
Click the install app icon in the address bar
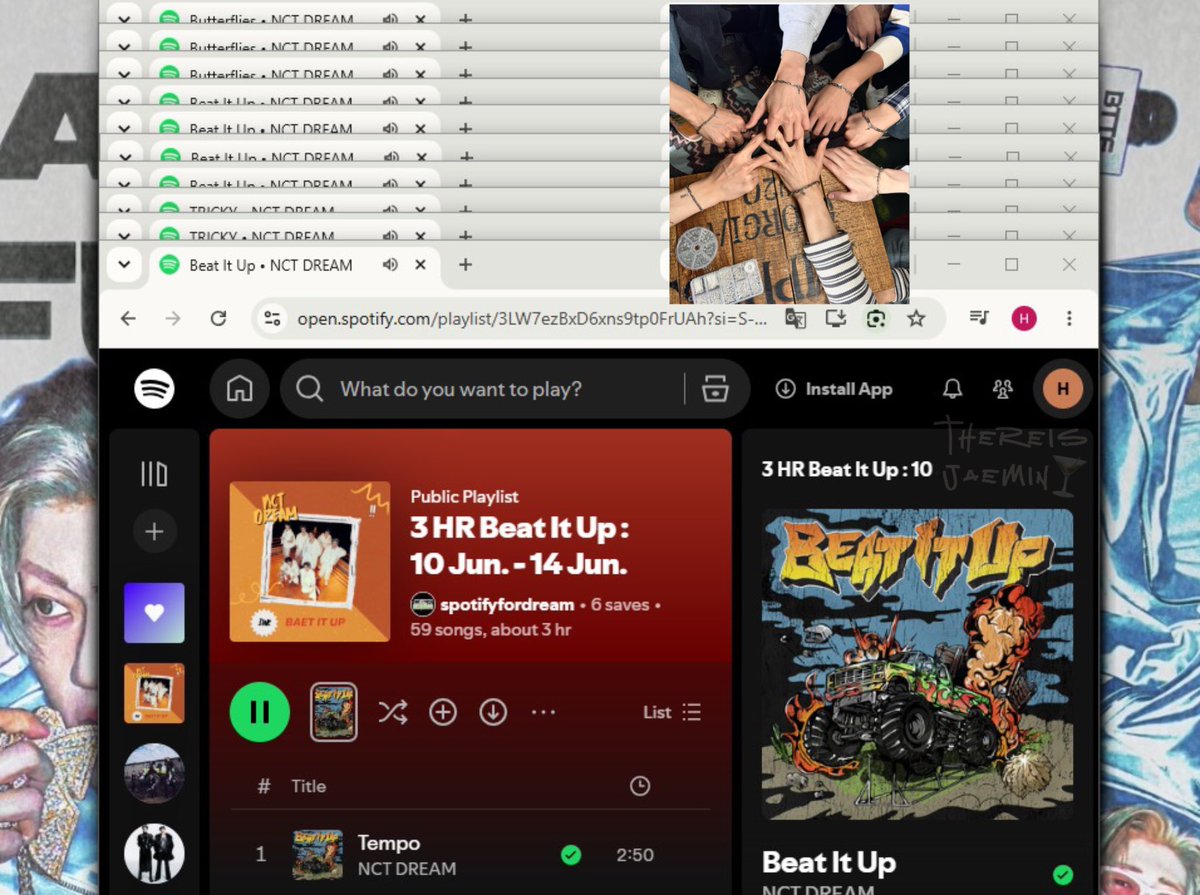pyautogui.click(x=835, y=318)
